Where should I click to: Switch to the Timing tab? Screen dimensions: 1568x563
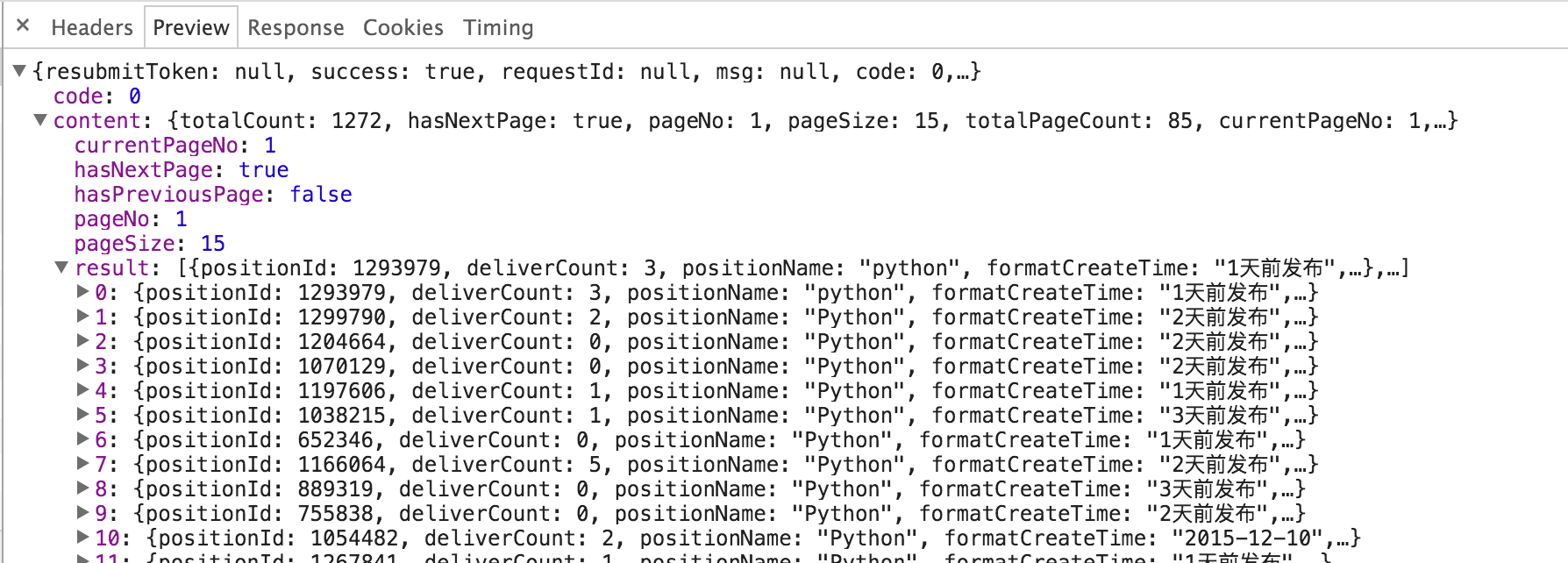[498, 27]
